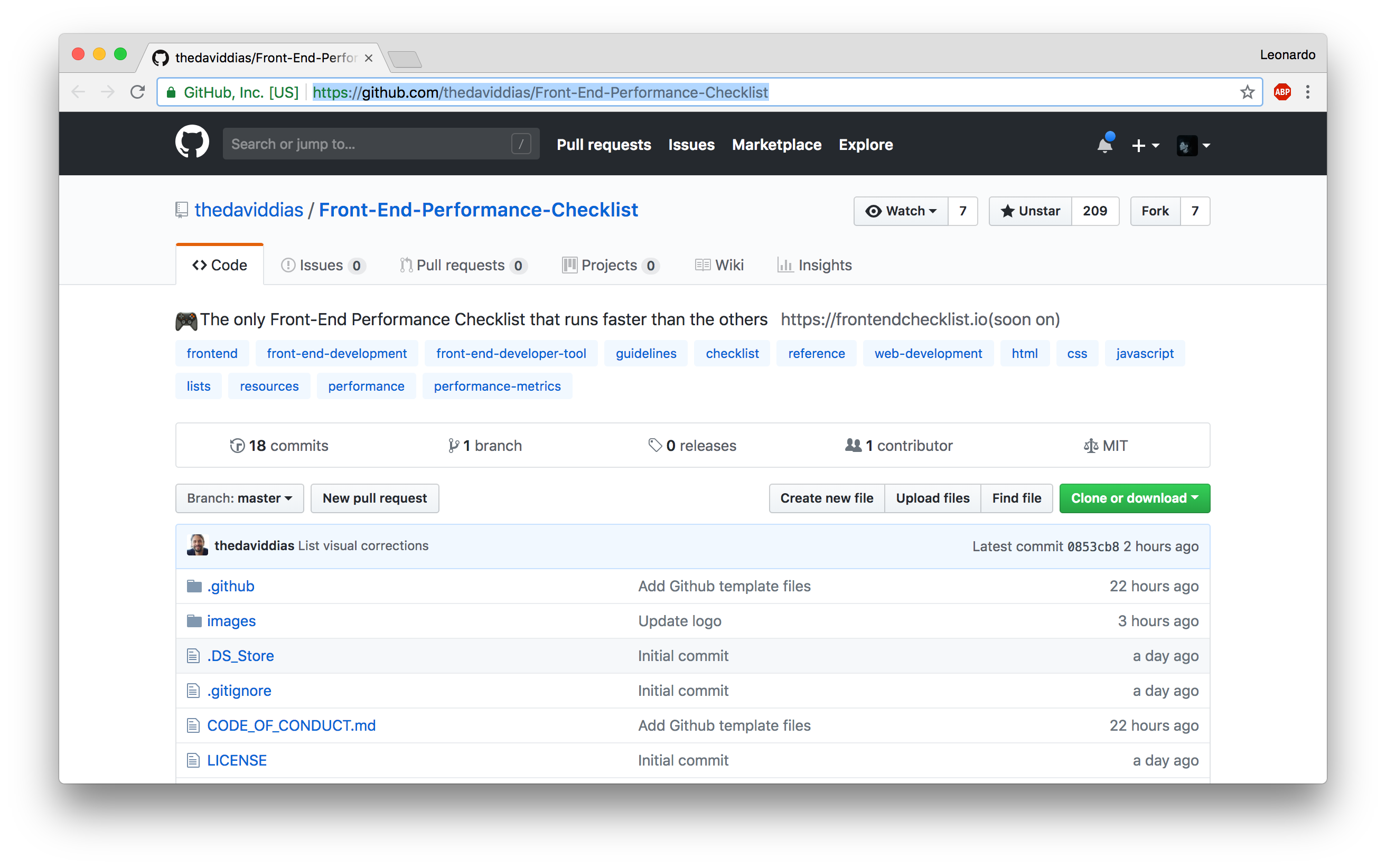Close the thedaviddias browser tab

point(369,58)
